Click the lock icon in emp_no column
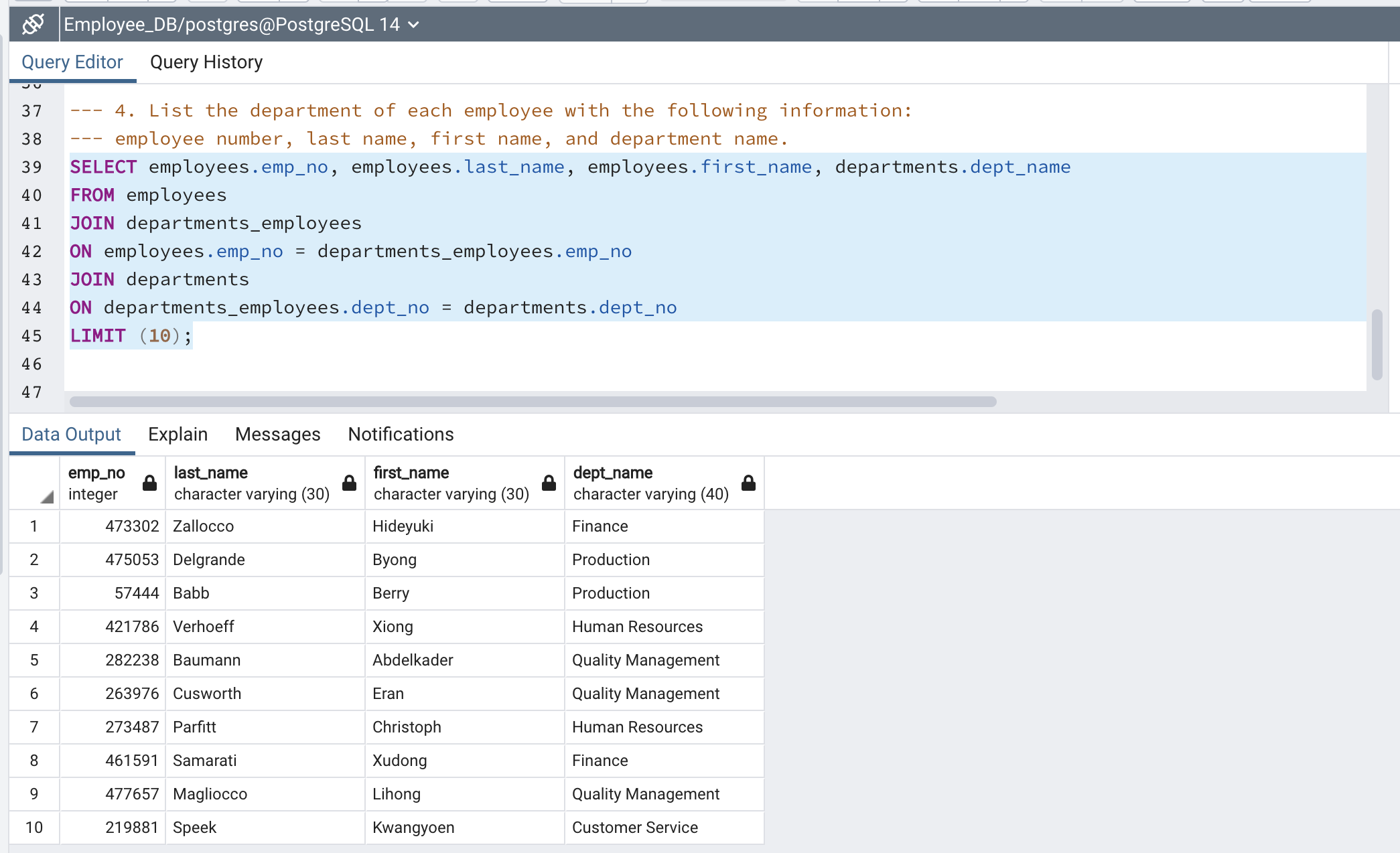This screenshot has height=853, width=1400. [149, 483]
